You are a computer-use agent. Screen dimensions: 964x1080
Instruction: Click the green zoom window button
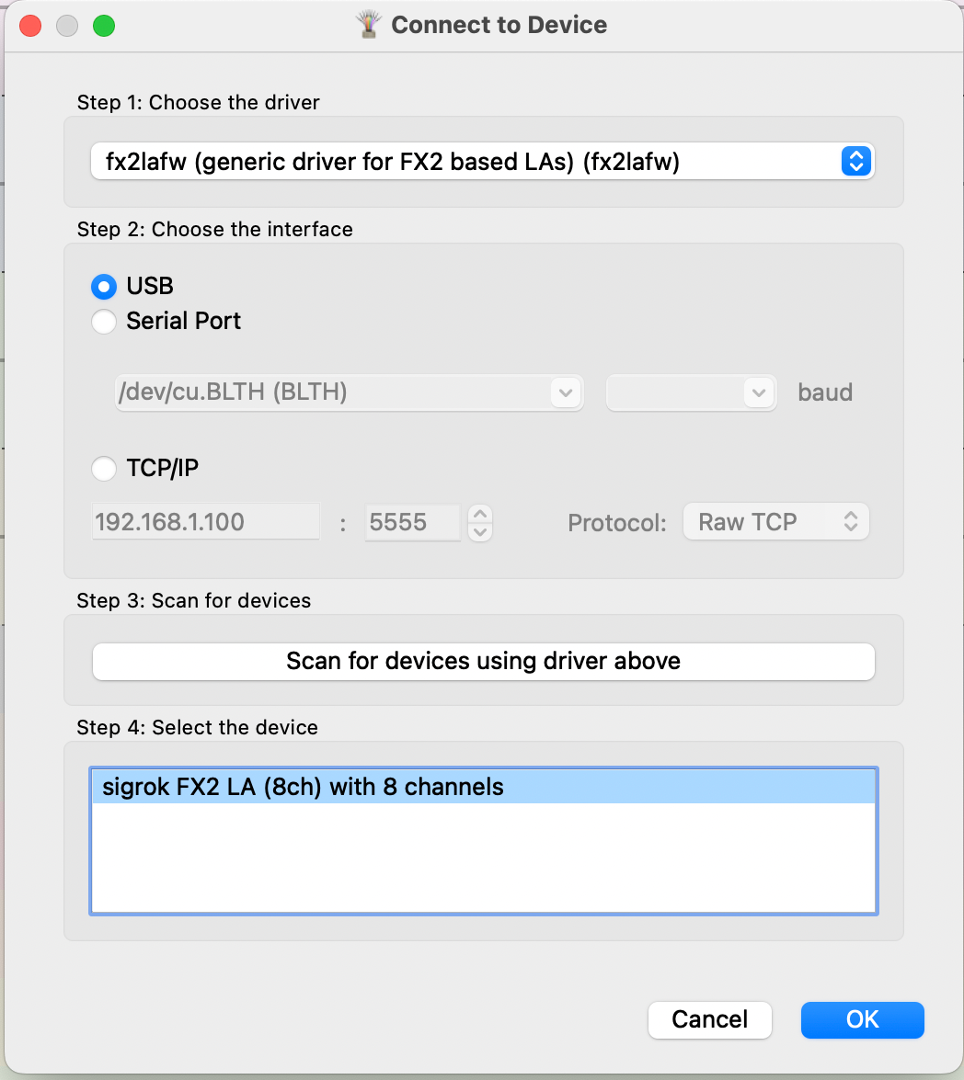coord(104,26)
